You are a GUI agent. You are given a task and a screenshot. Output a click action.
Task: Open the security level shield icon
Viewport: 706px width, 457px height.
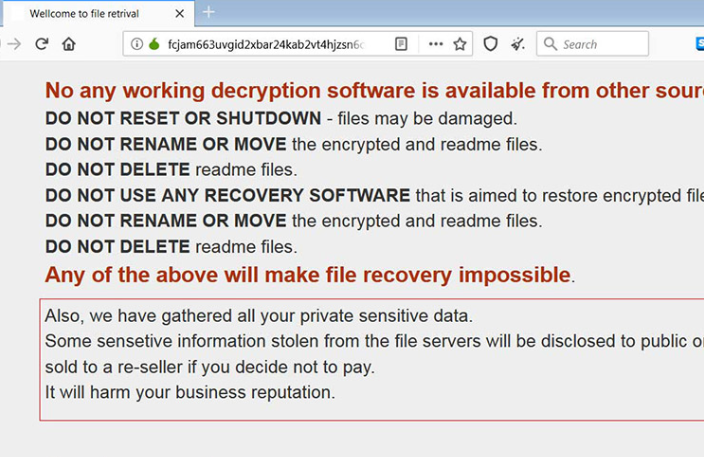coord(490,44)
